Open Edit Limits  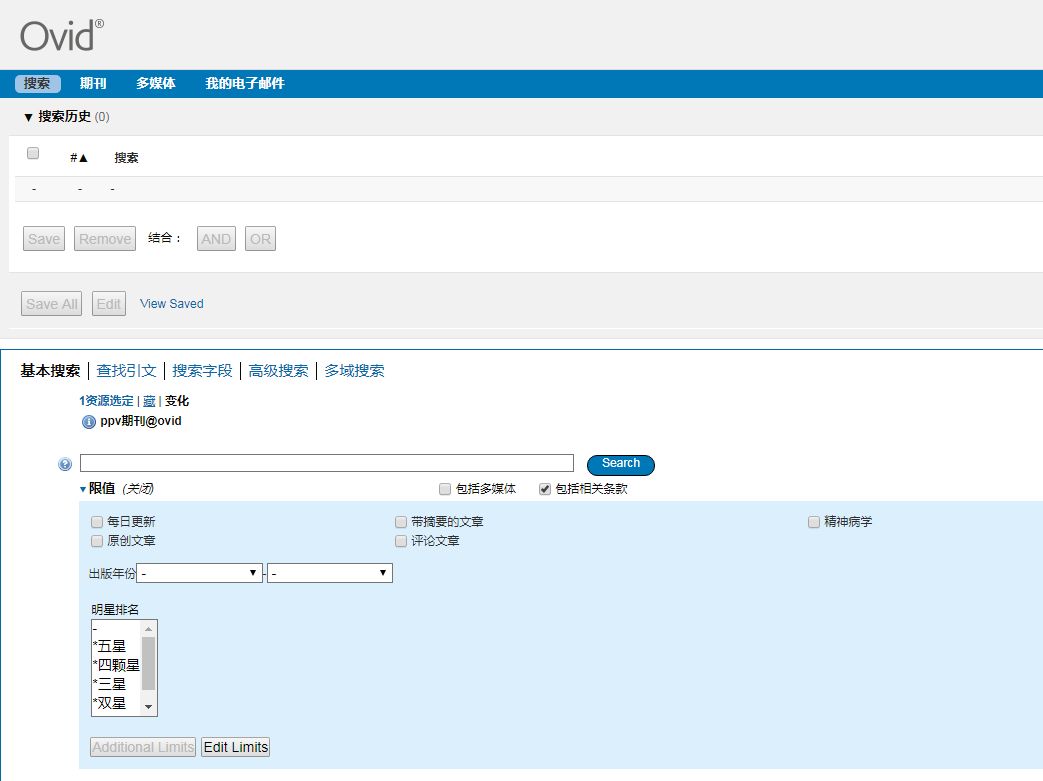click(x=235, y=747)
